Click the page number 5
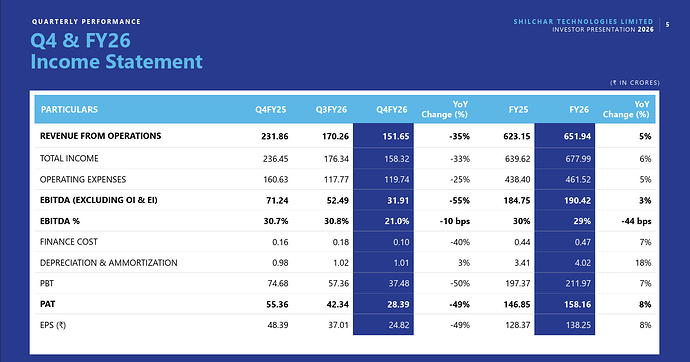Image resolution: width=690 pixels, height=362 pixels. pyautogui.click(x=668, y=25)
